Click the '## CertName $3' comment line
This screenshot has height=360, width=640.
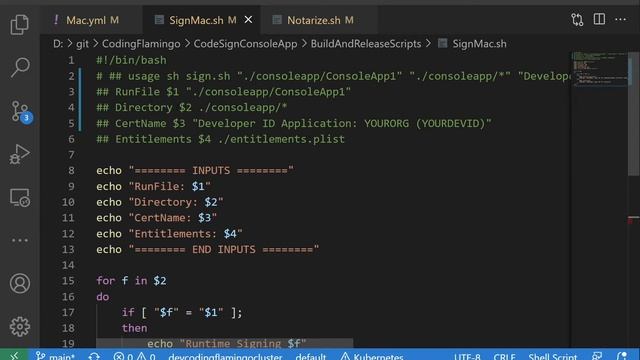pyautogui.click(x=293, y=123)
